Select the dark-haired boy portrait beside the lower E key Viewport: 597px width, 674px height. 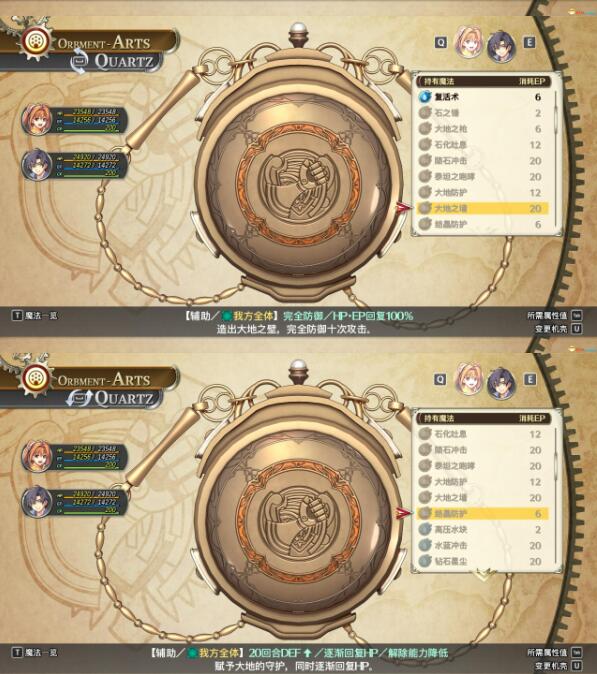[x=501, y=382]
